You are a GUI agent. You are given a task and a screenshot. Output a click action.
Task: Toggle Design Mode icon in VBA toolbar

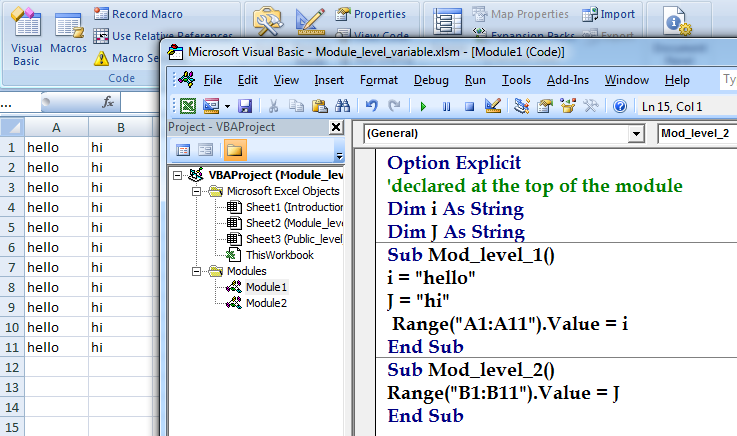coord(493,106)
